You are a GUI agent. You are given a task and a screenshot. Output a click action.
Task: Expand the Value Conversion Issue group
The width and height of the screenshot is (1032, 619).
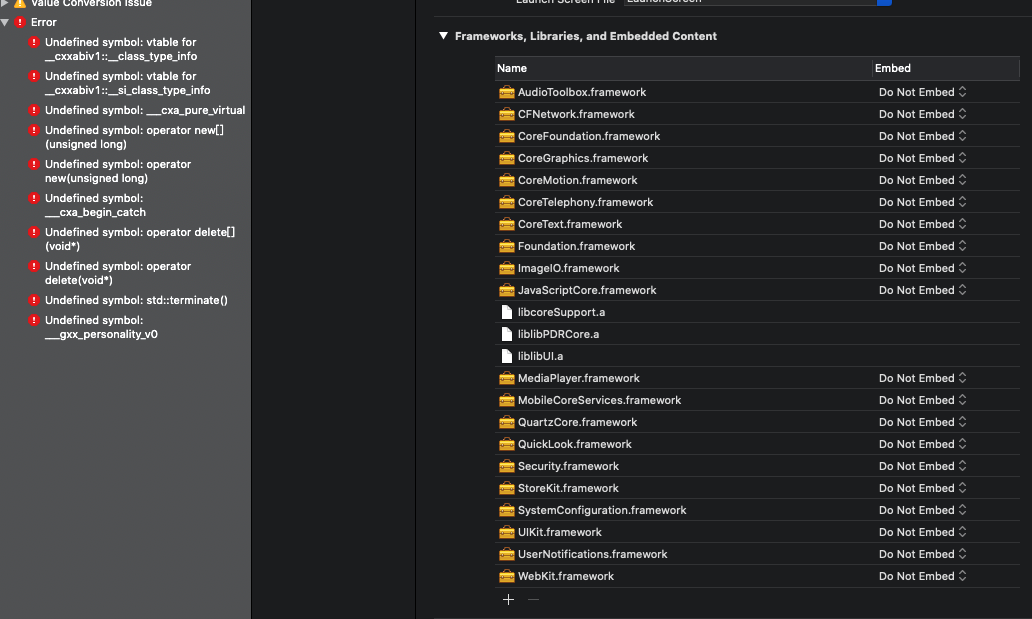tap(5, 3)
